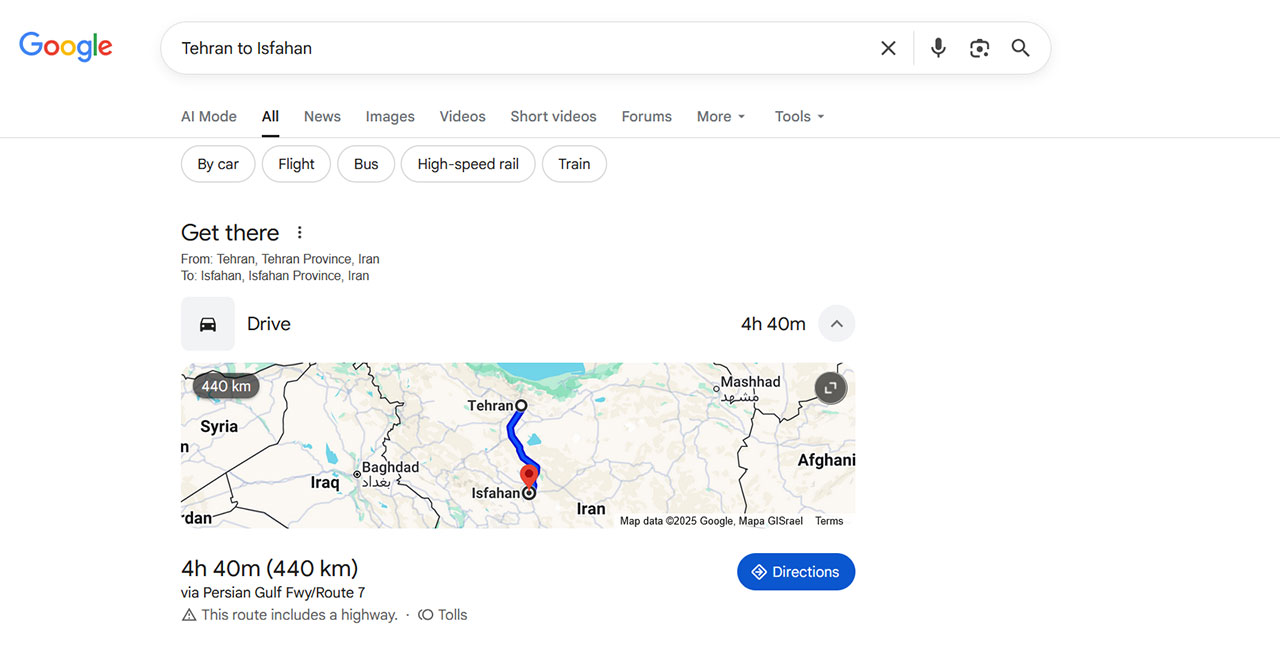Click the magnifying glass search button
Image resolution: width=1280 pixels, height=665 pixels.
pos(1020,48)
